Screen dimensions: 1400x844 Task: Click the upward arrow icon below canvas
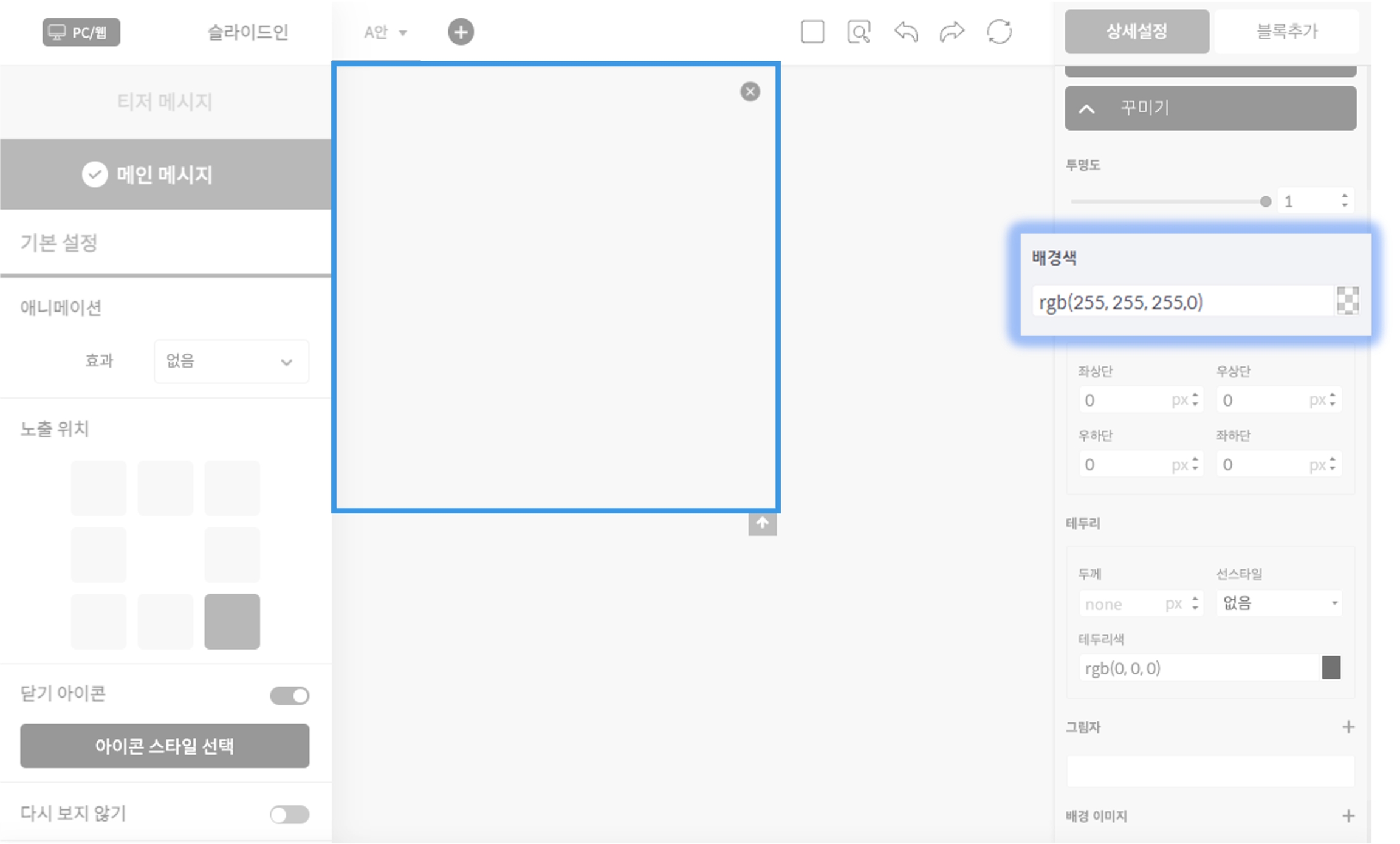(762, 523)
